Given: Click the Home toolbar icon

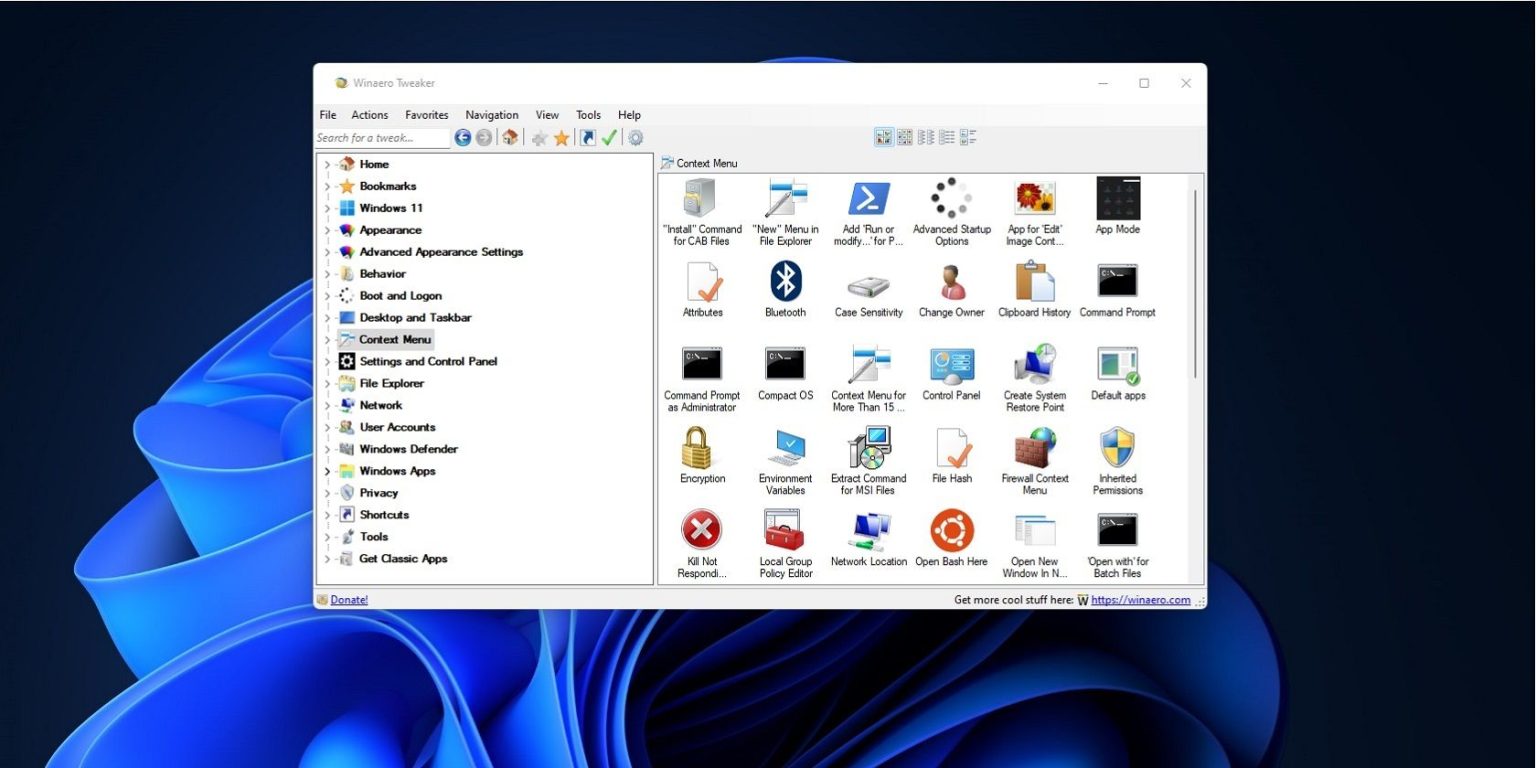Looking at the screenshot, I should pos(509,137).
